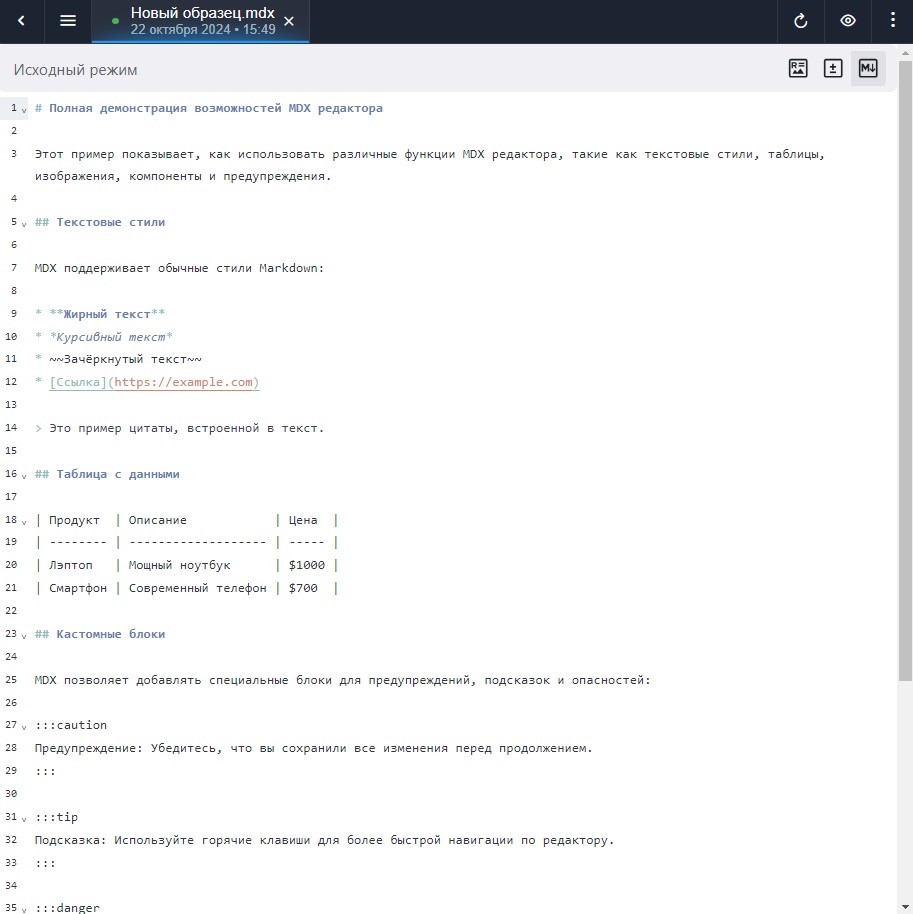Toggle preview with the eye icon
913x914 pixels.
[x=848, y=21]
